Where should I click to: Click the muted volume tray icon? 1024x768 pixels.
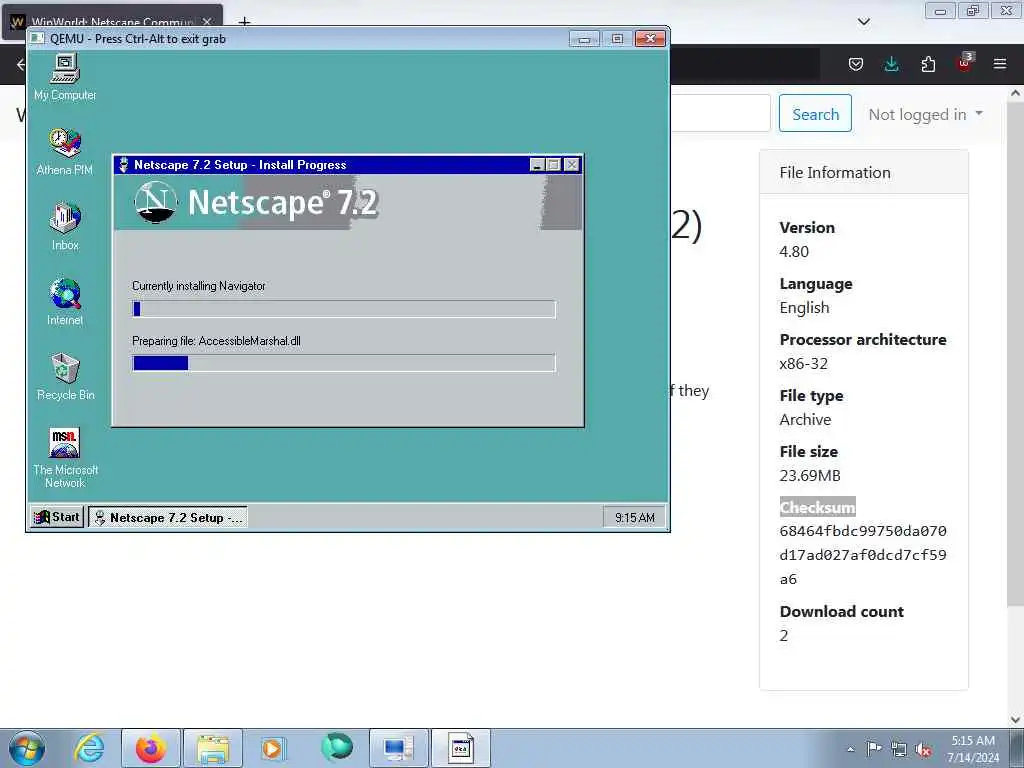pos(923,750)
